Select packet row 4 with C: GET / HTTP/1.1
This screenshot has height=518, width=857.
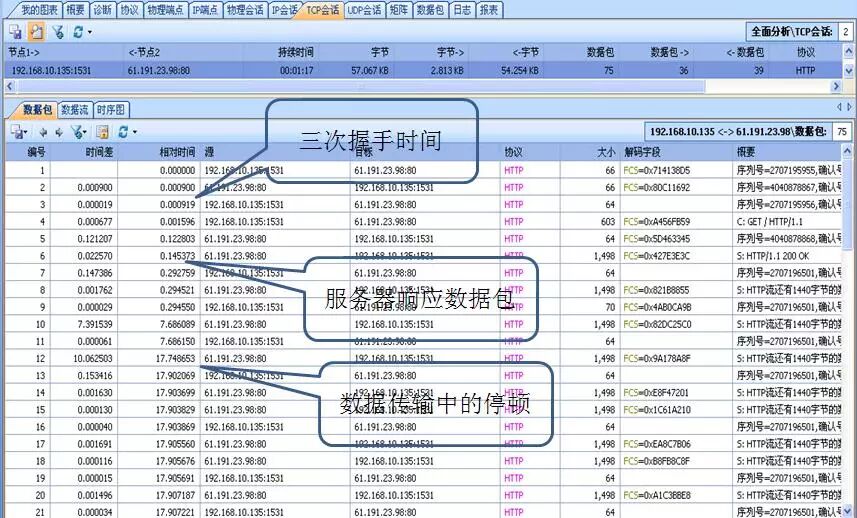(424, 221)
